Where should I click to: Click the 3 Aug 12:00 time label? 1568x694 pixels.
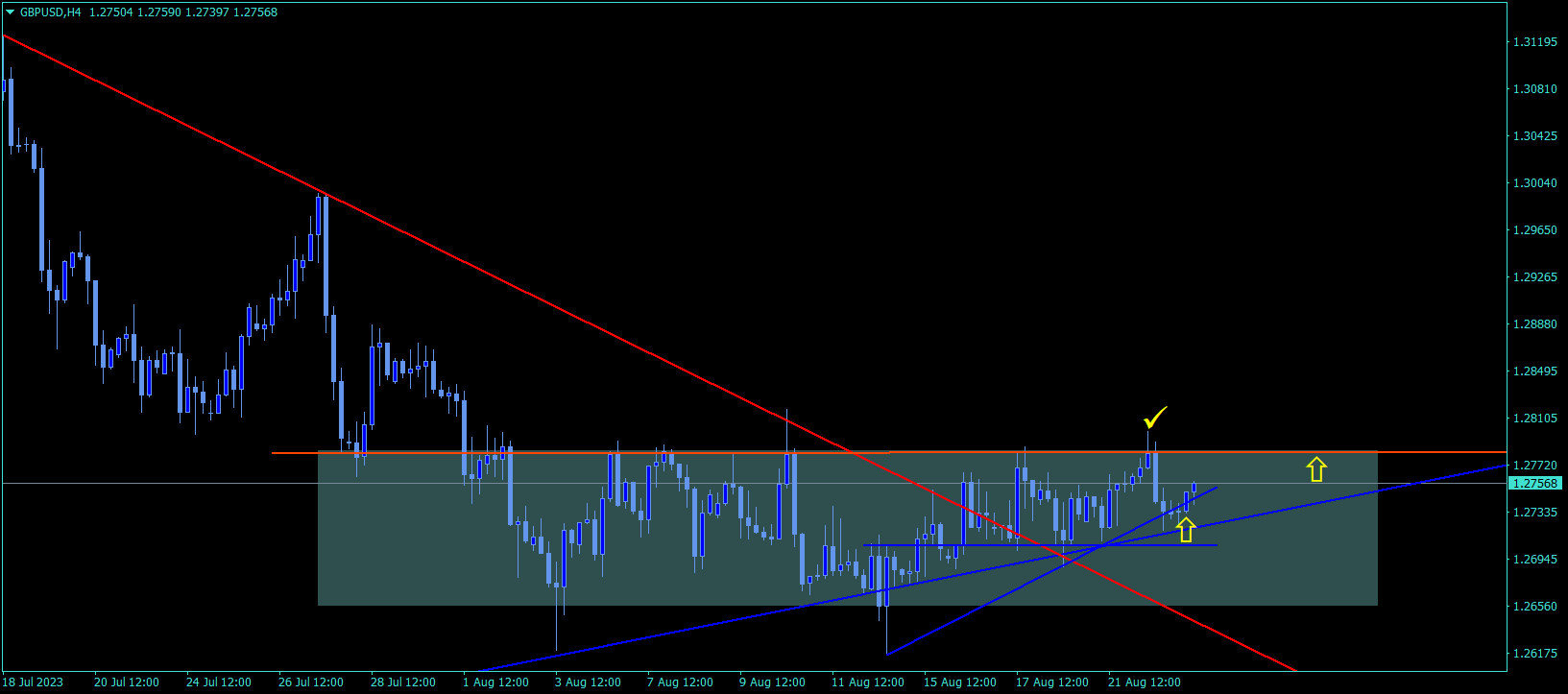(x=588, y=682)
